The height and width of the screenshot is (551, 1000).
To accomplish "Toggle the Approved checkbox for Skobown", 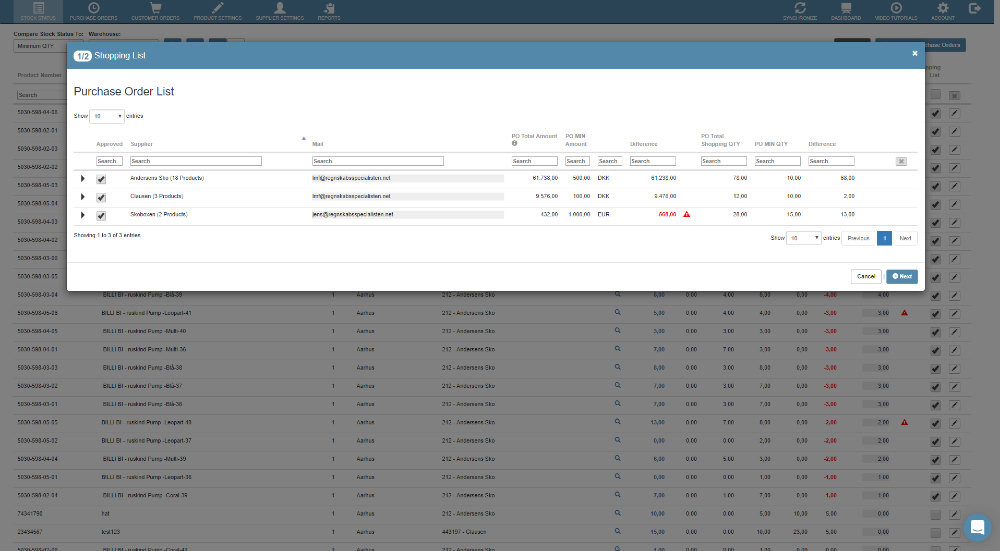I will tap(101, 215).
